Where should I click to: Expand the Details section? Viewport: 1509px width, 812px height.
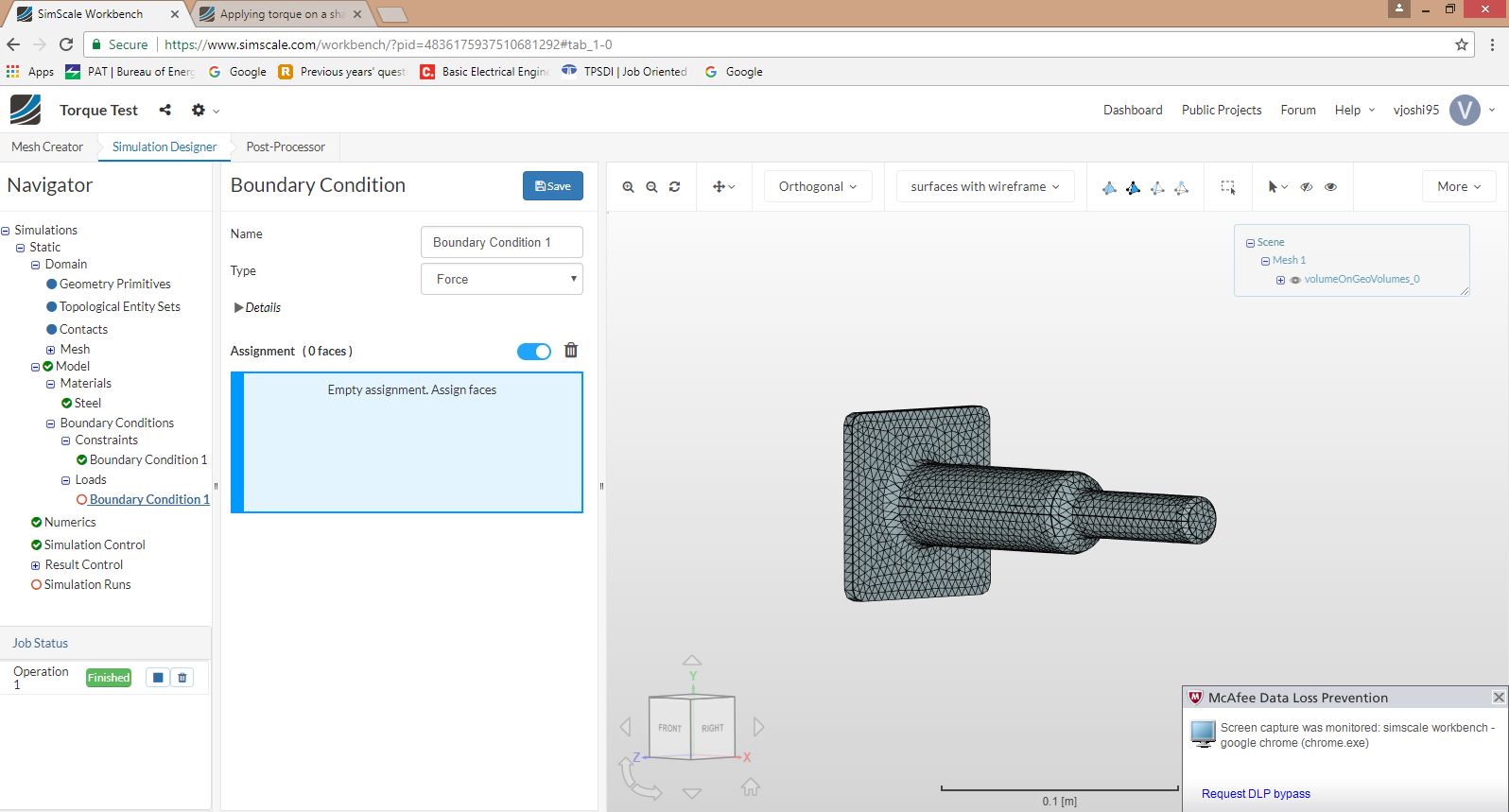pyautogui.click(x=257, y=307)
